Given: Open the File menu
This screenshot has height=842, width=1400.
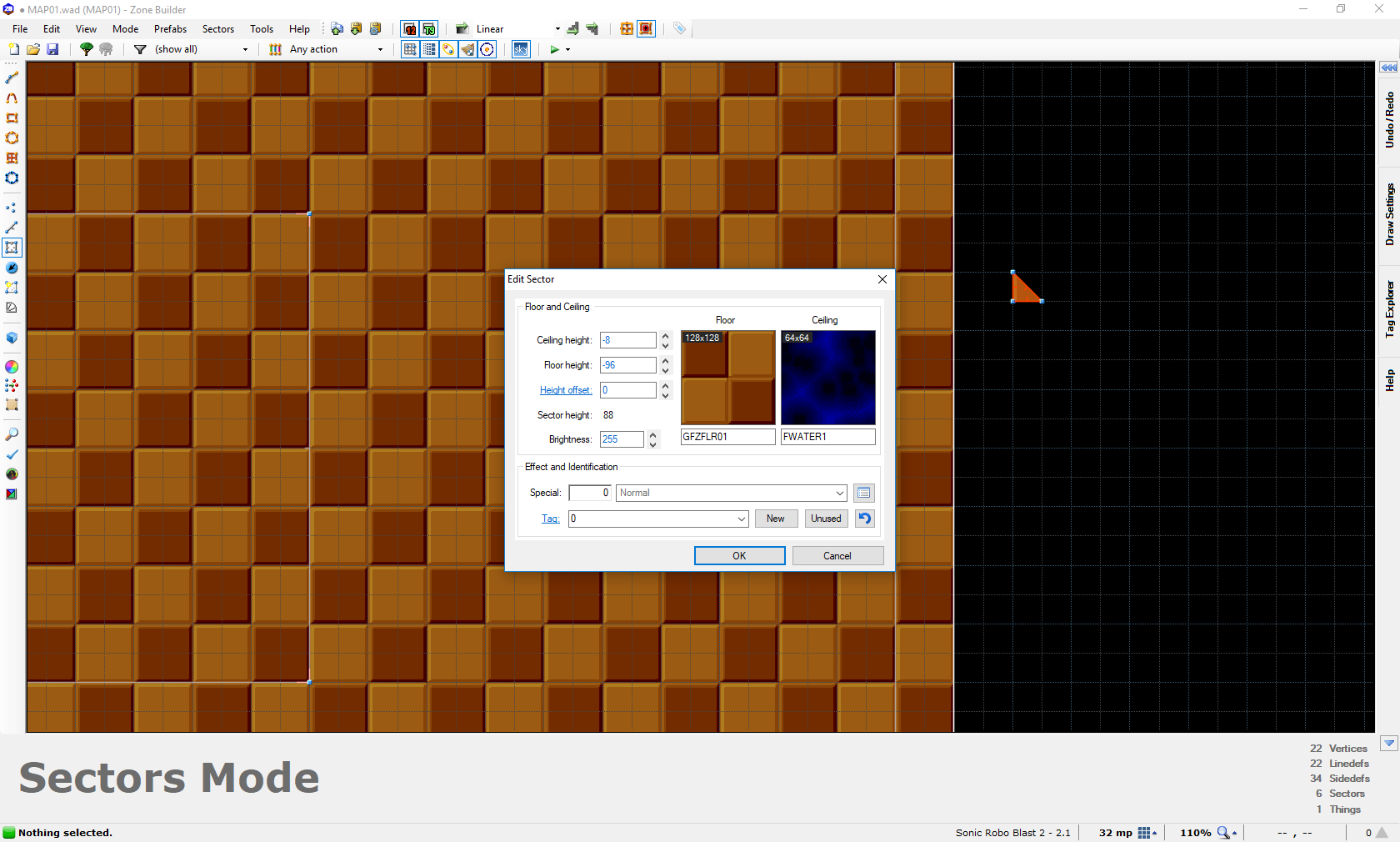Looking at the screenshot, I should tap(20, 29).
